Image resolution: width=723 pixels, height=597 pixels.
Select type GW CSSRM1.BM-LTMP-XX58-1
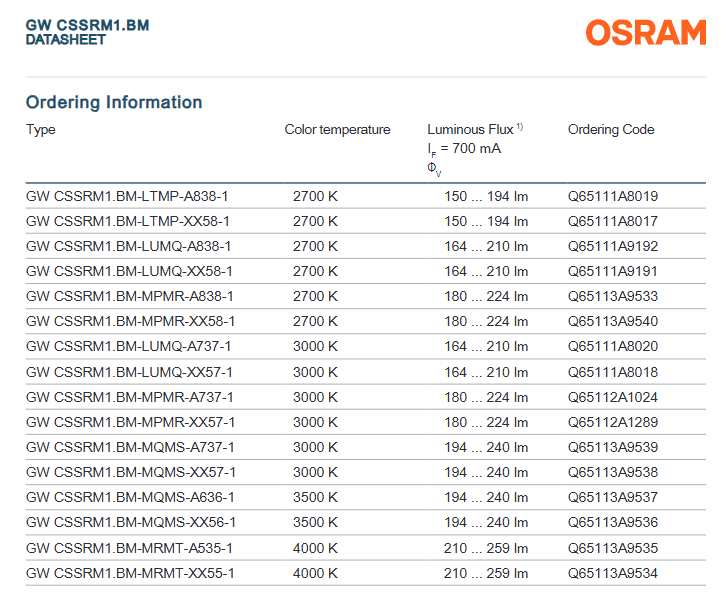128,221
